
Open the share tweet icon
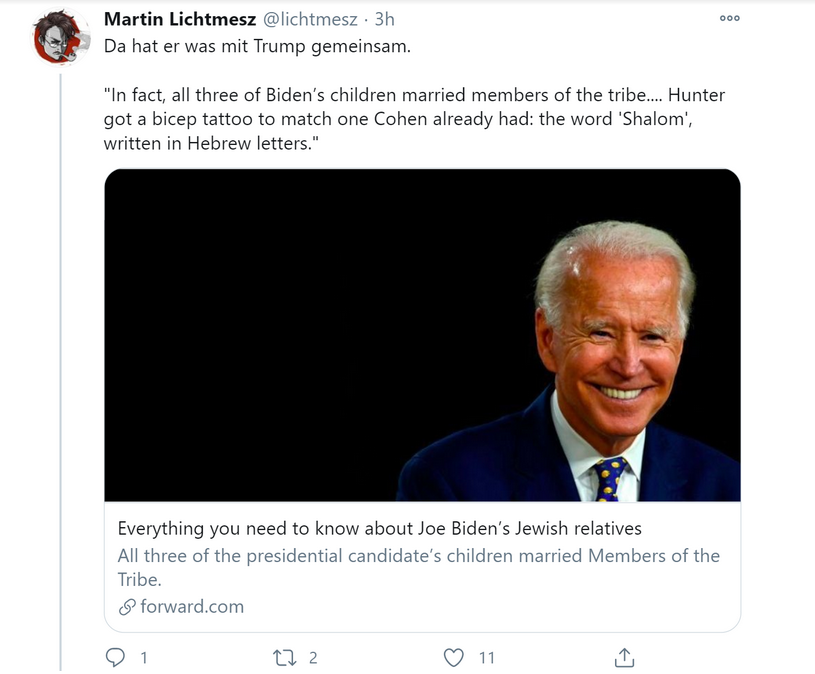pos(624,657)
